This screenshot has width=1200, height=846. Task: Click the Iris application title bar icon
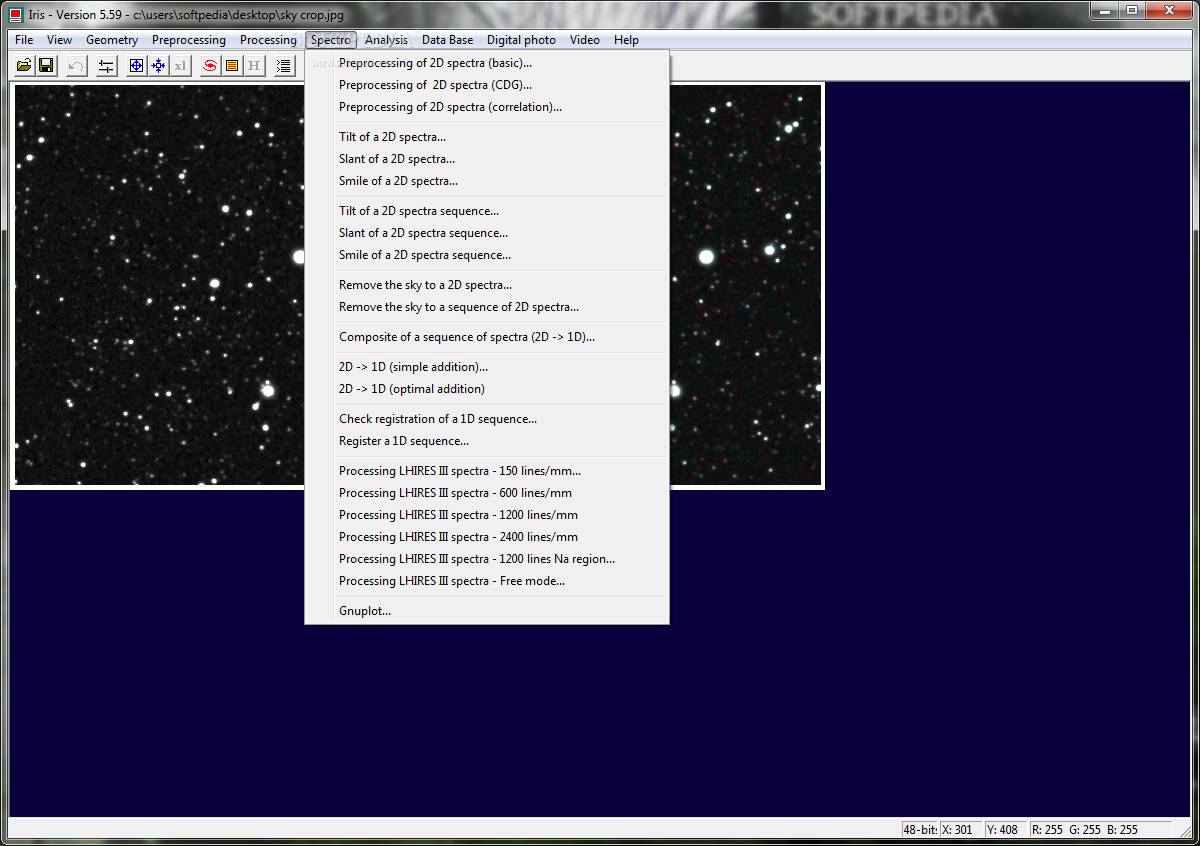click(x=15, y=15)
